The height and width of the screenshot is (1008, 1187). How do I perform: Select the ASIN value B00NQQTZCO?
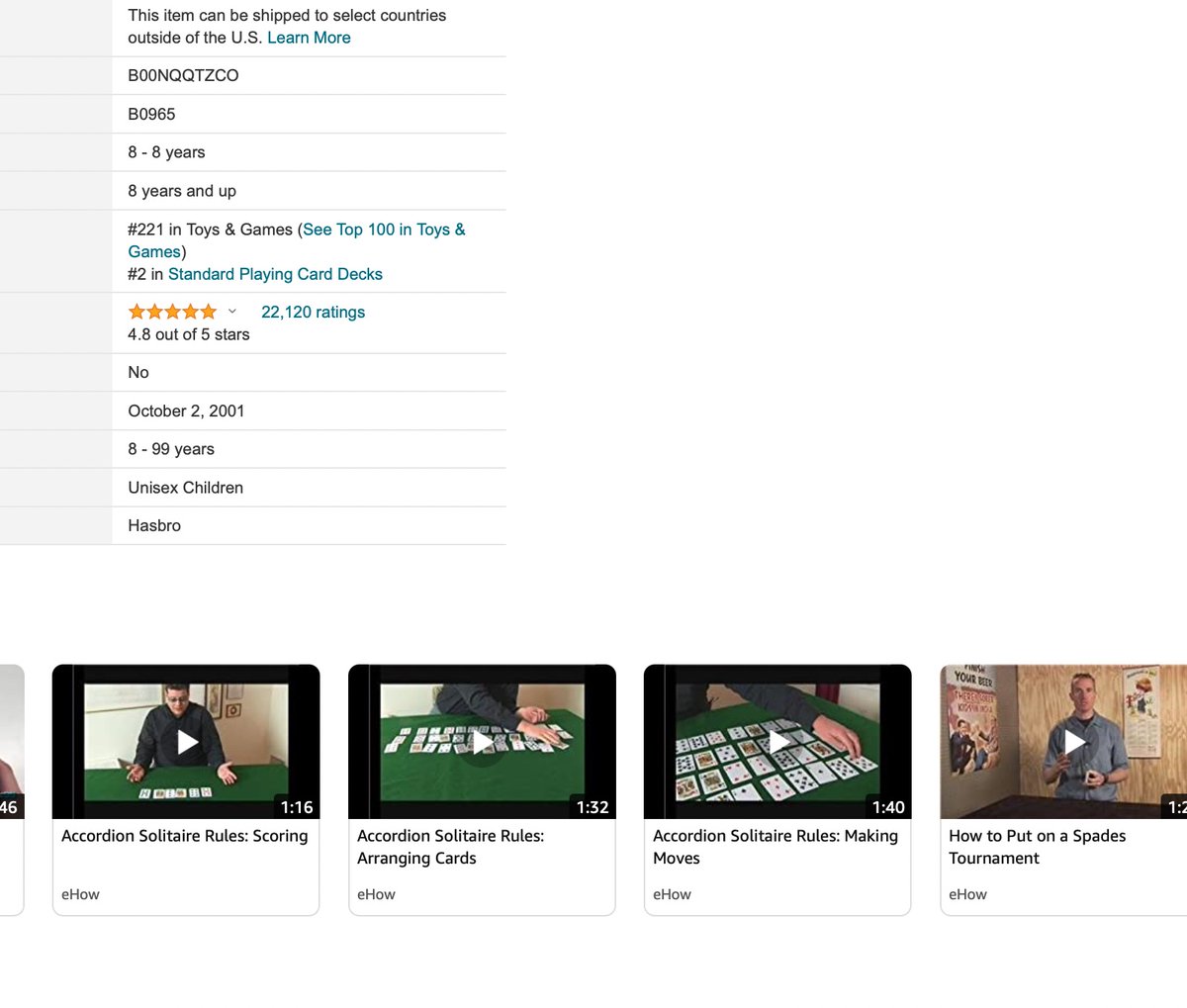[183, 75]
